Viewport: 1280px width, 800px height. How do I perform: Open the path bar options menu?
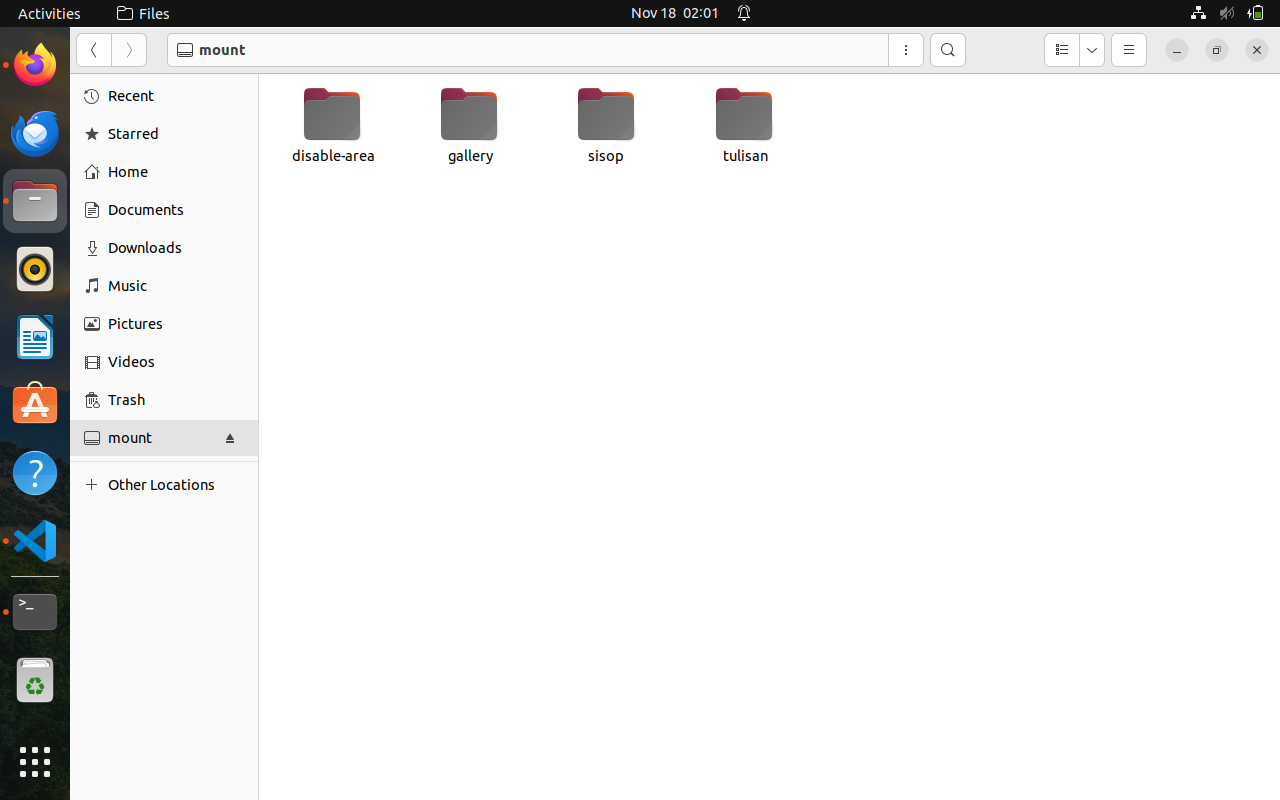click(906, 50)
